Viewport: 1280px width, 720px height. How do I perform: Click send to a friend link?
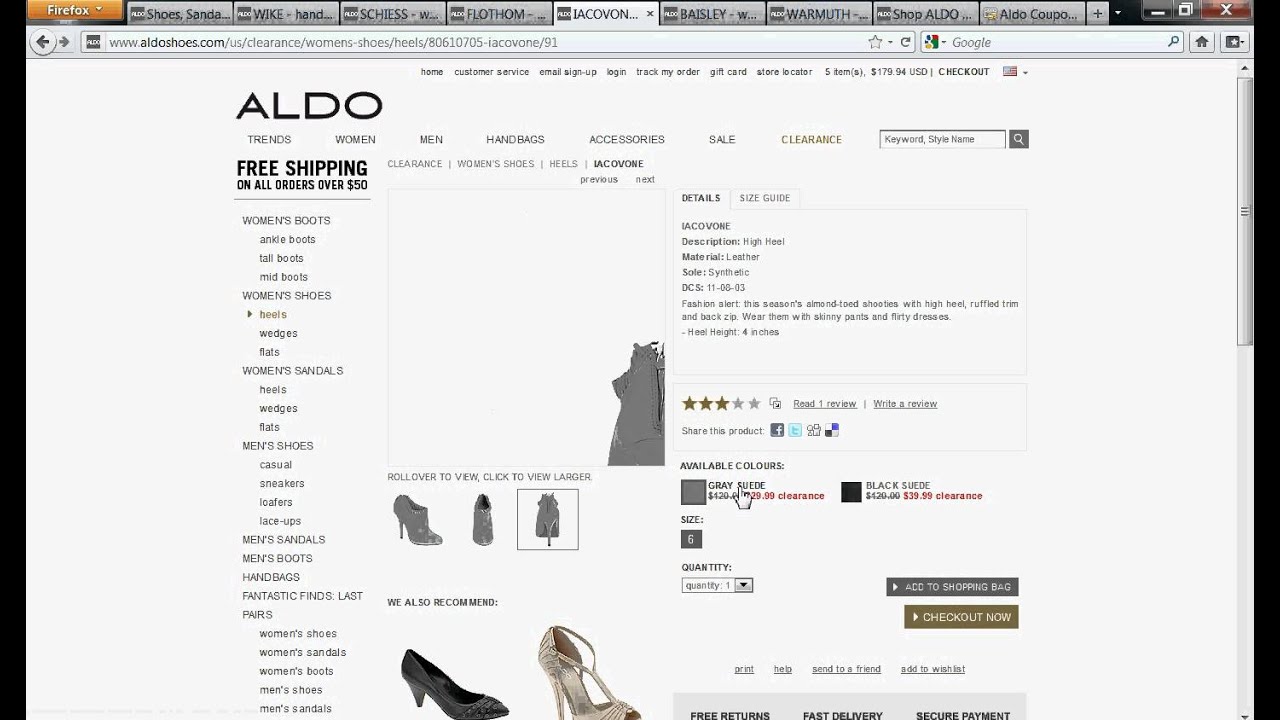pyautogui.click(x=846, y=669)
